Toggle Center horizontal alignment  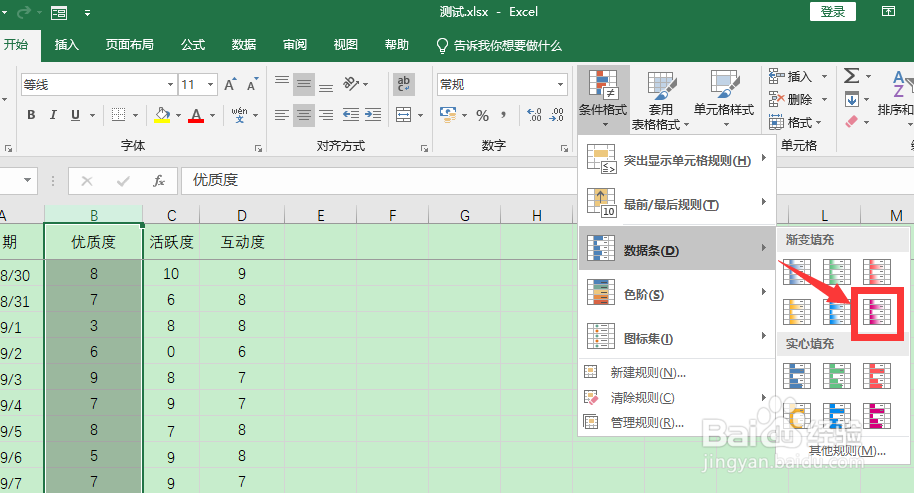click(304, 115)
